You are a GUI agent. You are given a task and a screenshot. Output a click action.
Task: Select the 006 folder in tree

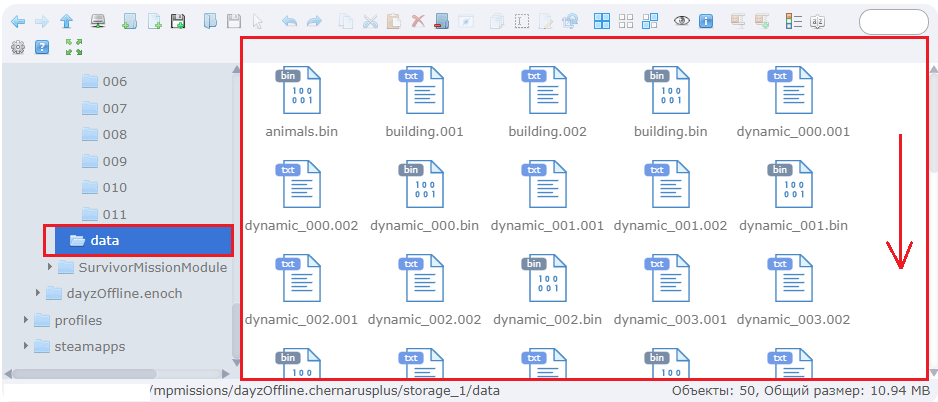104,81
